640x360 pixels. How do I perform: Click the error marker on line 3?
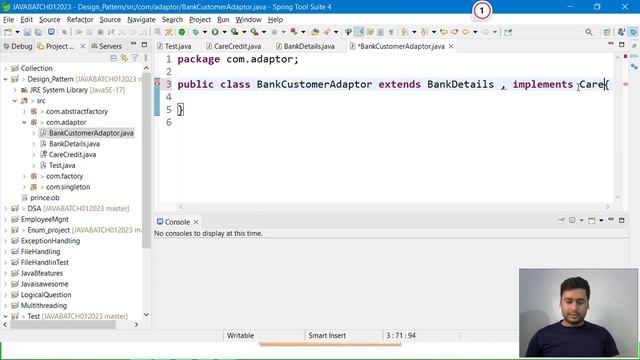[x=157, y=84]
